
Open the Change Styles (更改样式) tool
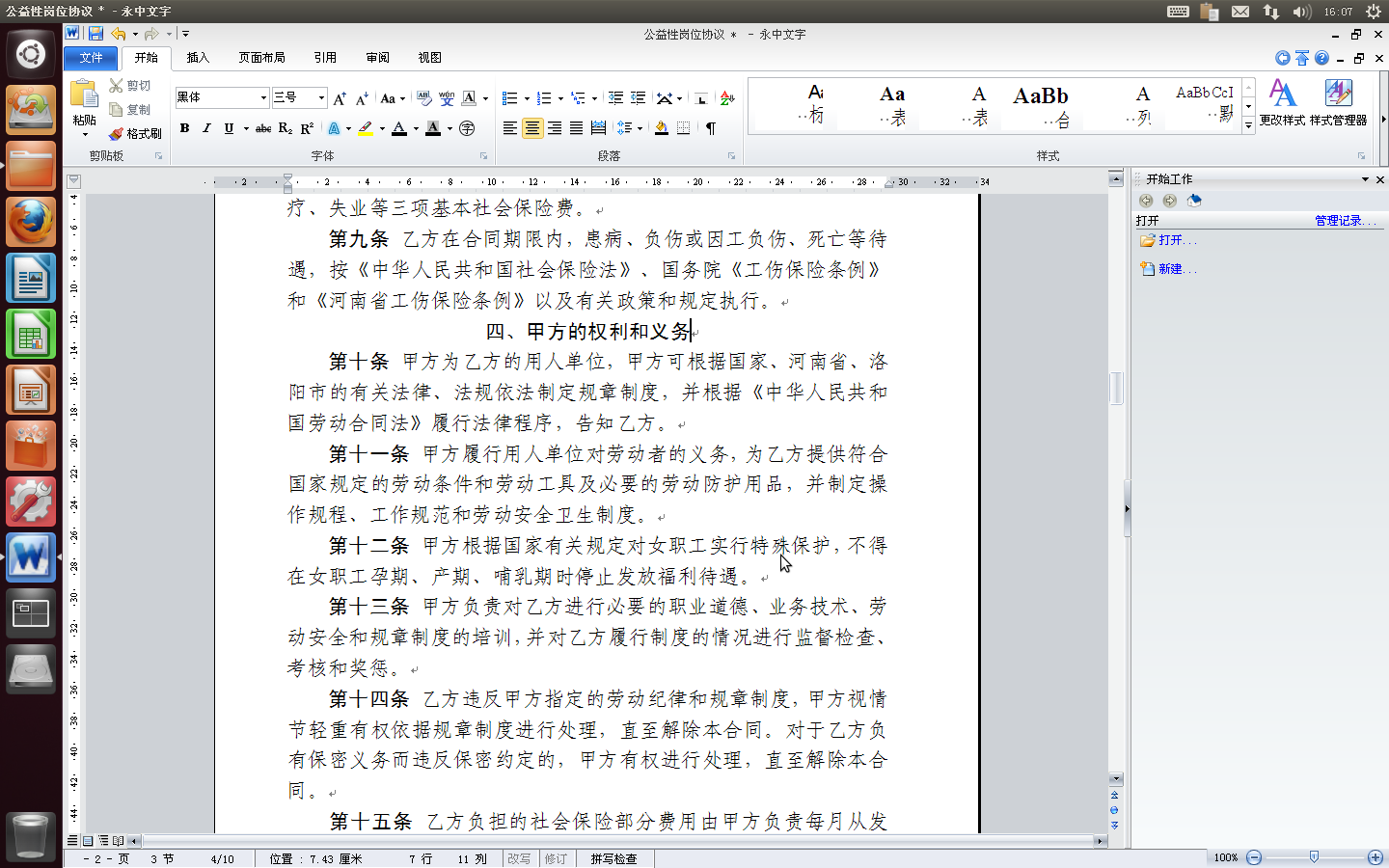tap(1282, 103)
